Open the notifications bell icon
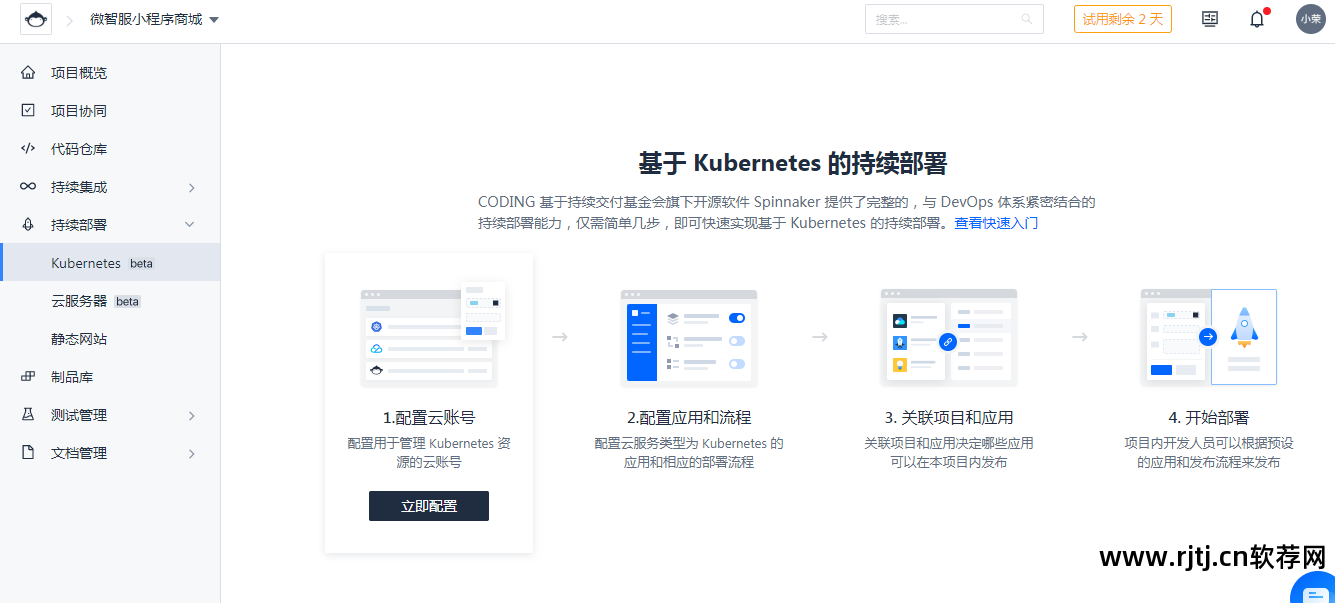This screenshot has height=603, width=1335. pos(1257,19)
